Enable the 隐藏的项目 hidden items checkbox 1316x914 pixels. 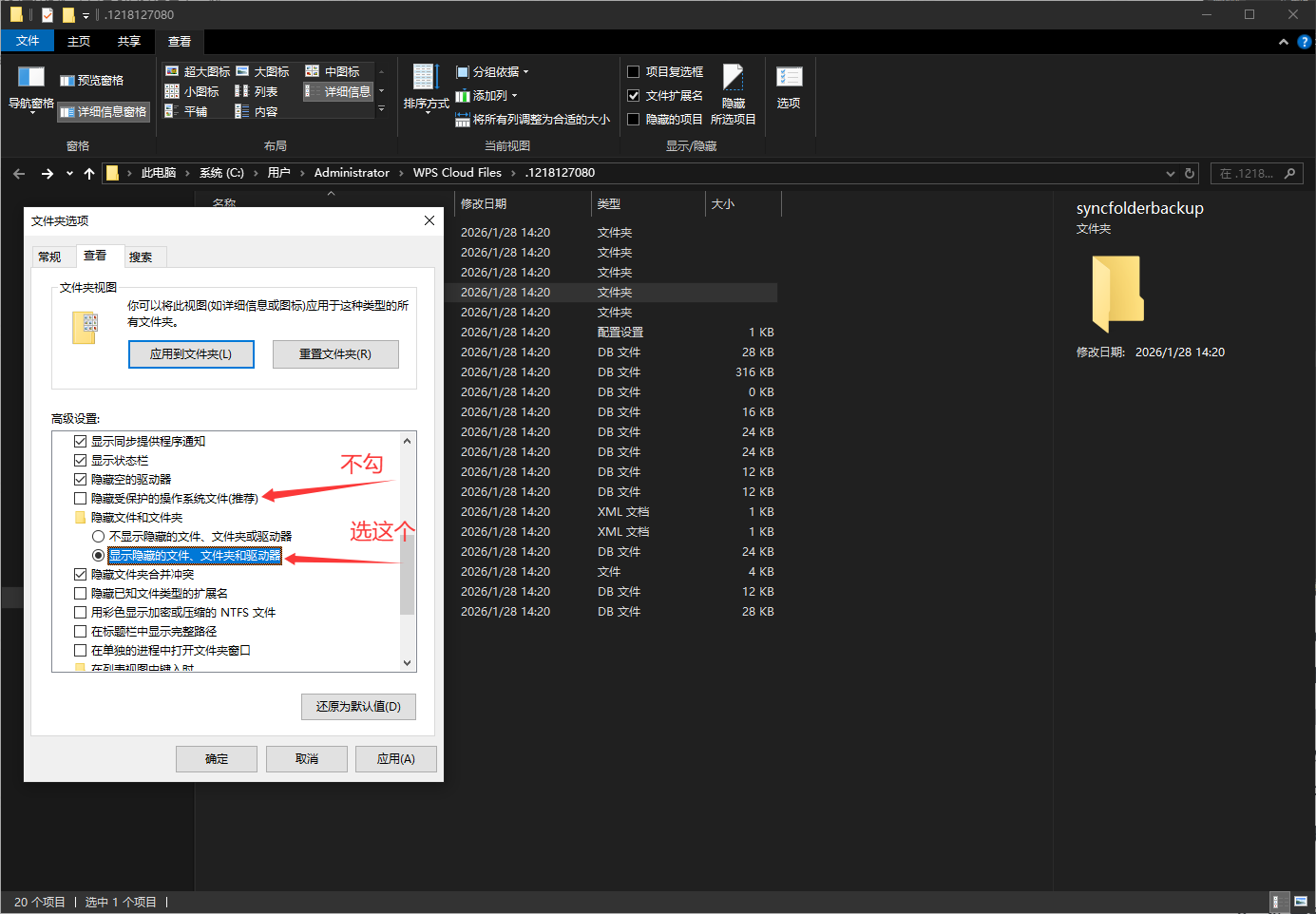(634, 120)
